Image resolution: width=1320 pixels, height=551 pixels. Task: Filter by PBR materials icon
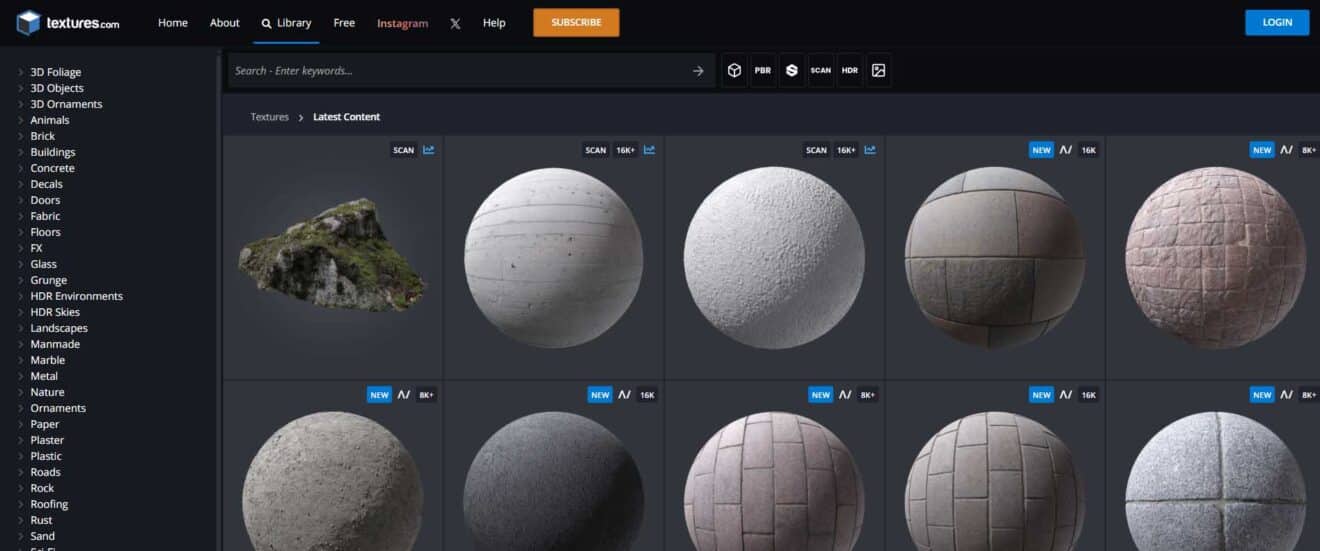[763, 70]
